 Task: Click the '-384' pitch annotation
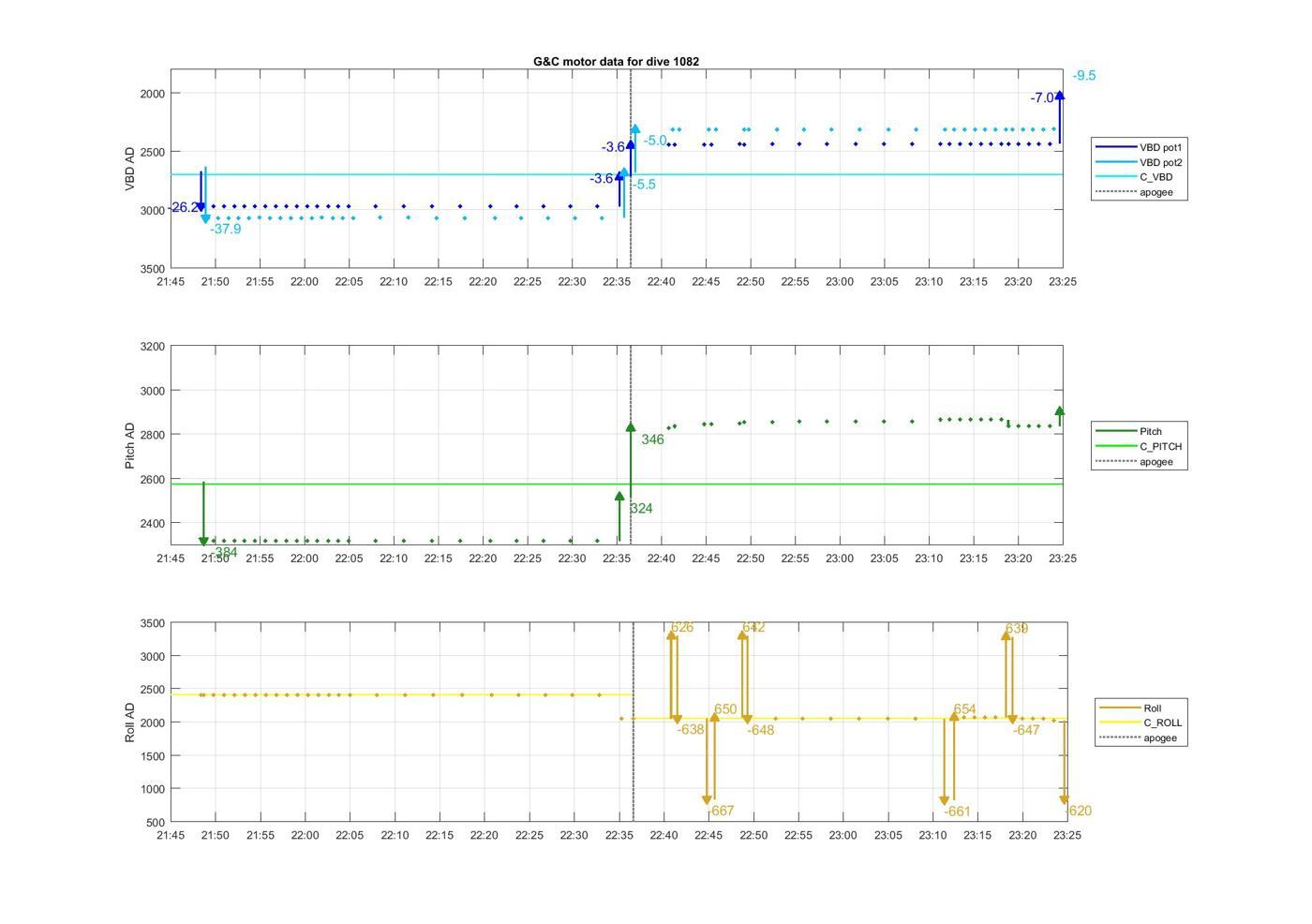[223, 553]
